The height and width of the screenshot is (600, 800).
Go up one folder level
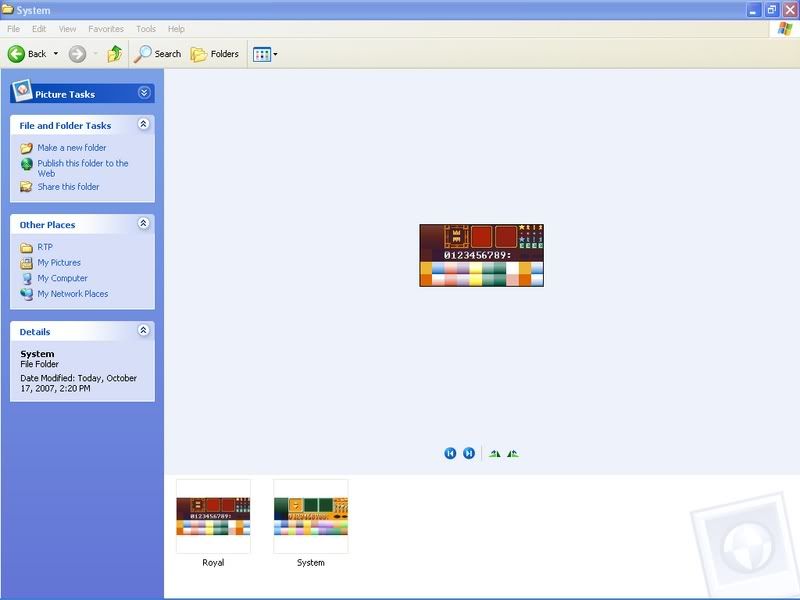(x=115, y=54)
